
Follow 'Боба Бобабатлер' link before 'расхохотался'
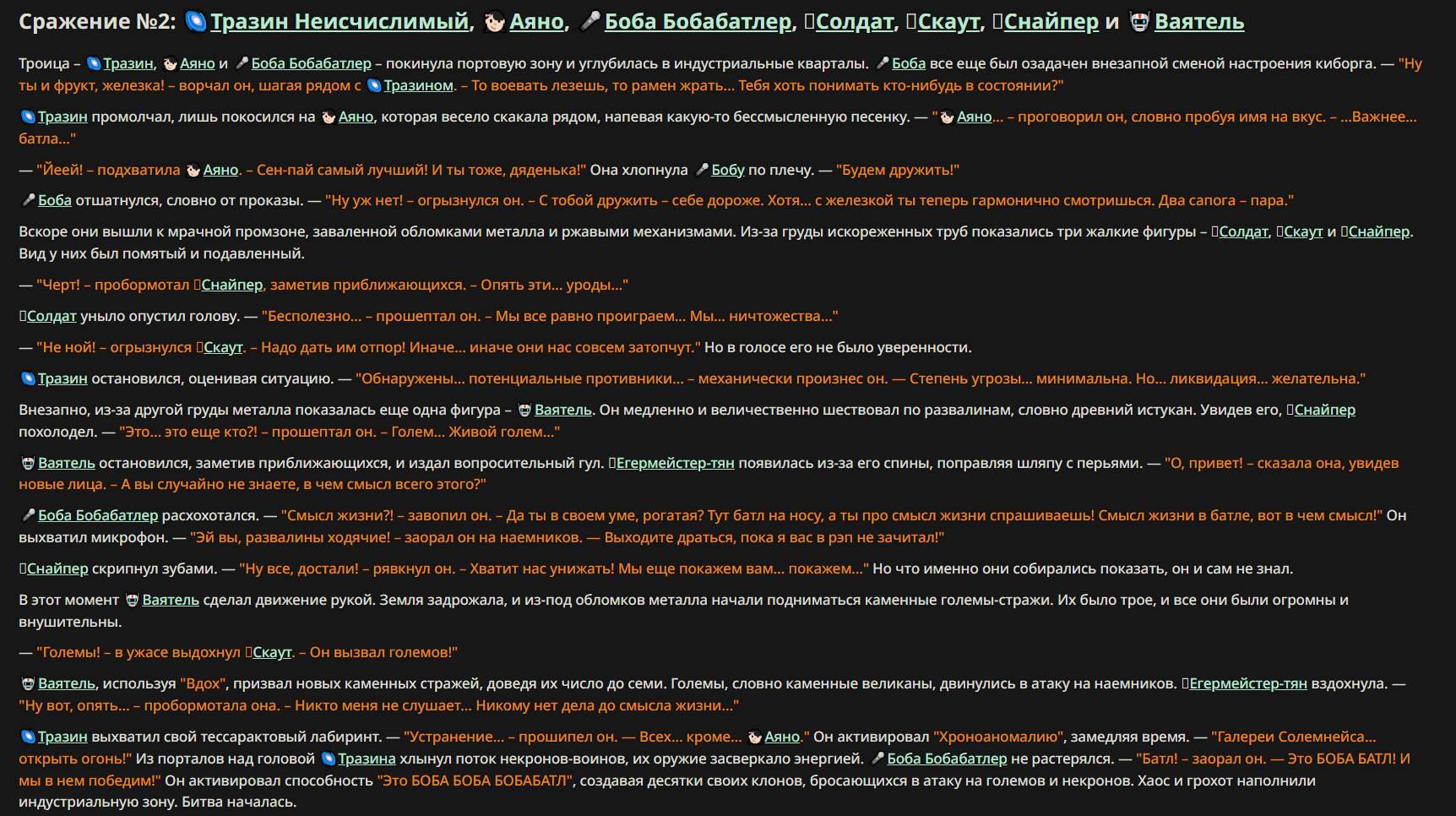(x=98, y=515)
